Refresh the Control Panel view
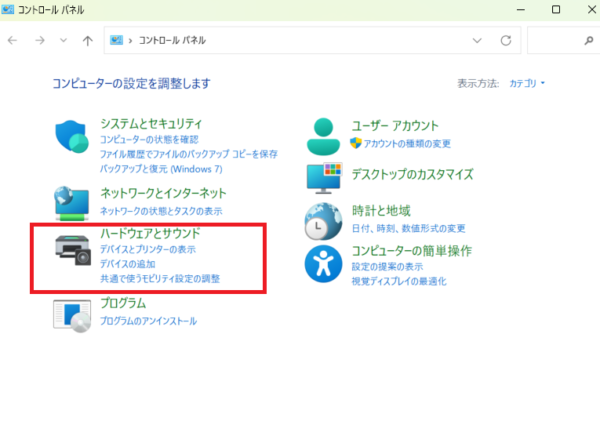 point(506,40)
